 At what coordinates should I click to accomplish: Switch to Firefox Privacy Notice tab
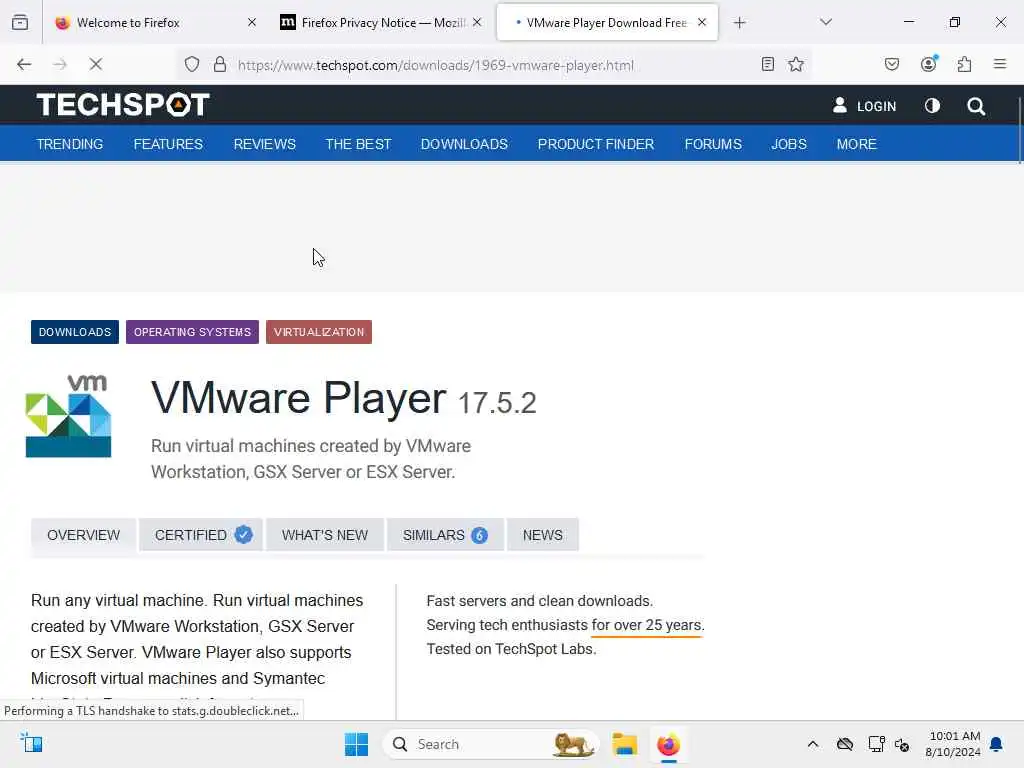381,22
